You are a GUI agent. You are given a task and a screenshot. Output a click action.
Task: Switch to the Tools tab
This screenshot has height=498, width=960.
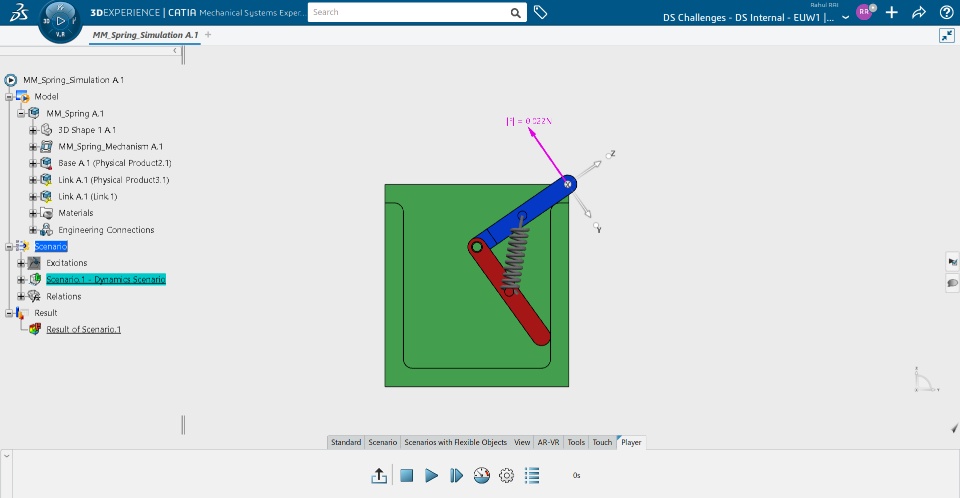[576, 442]
